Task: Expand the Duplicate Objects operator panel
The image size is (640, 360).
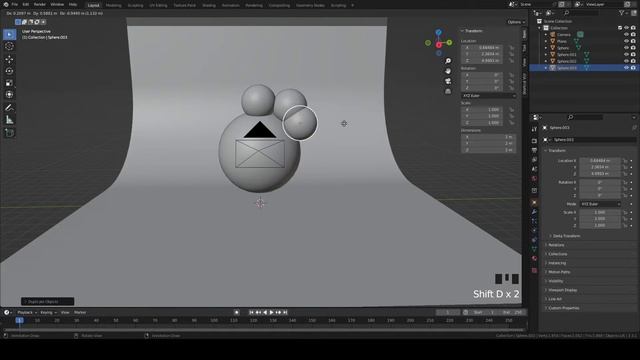Action: [x=47, y=302]
